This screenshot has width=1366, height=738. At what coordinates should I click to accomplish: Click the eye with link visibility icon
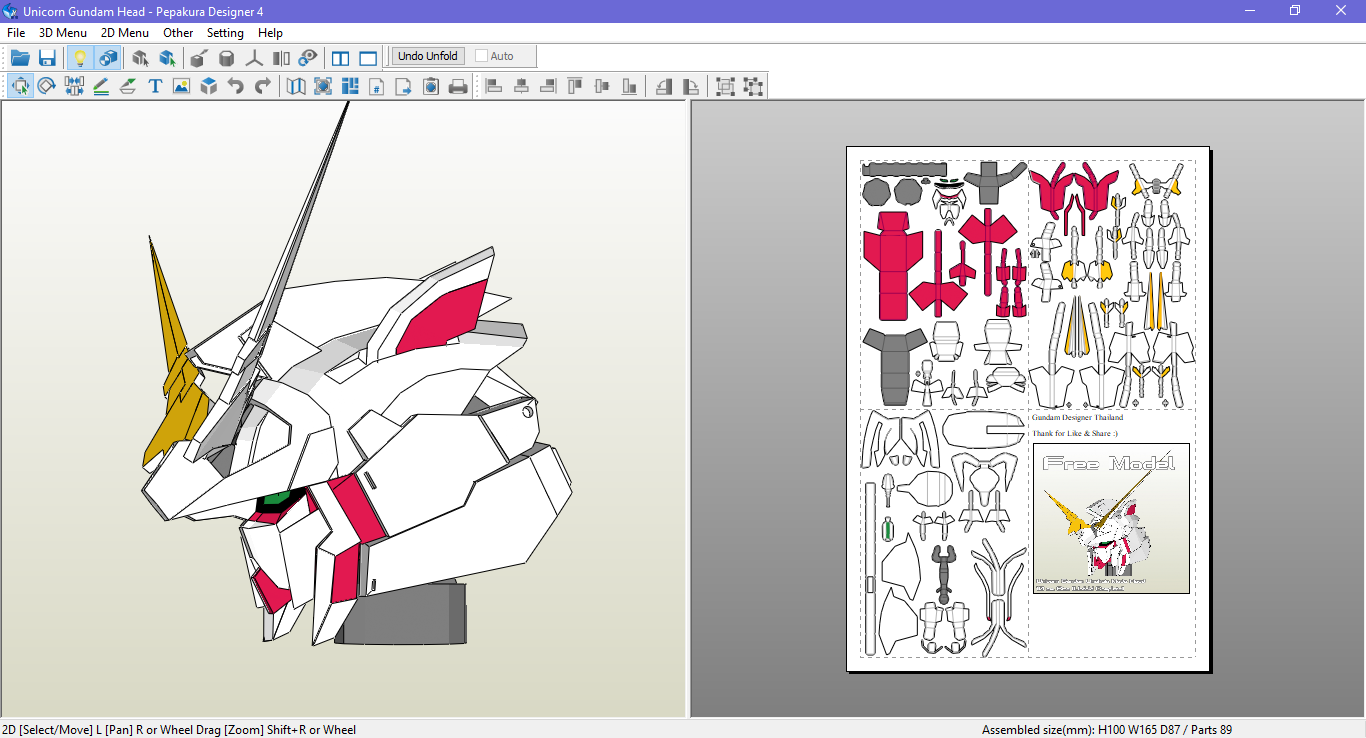pos(308,58)
